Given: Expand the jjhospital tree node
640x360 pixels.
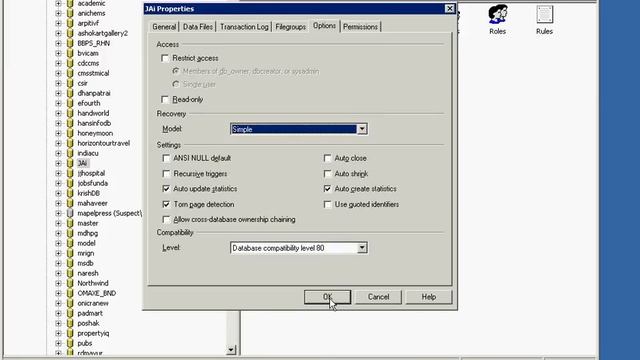Looking at the screenshot, I should pos(58,173).
